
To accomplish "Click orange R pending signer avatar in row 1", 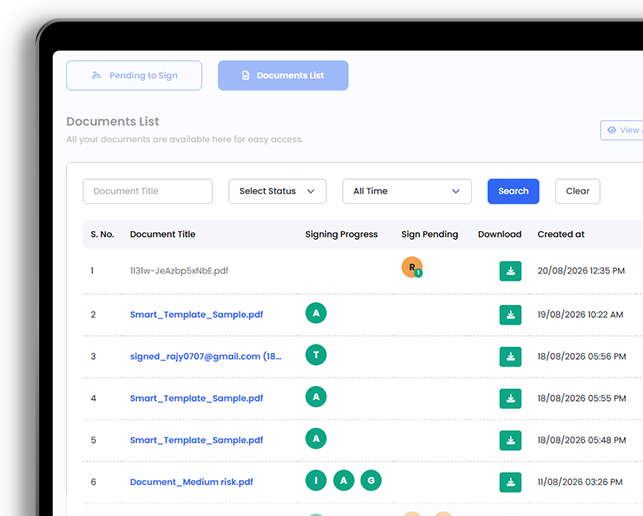I will [x=412, y=267].
